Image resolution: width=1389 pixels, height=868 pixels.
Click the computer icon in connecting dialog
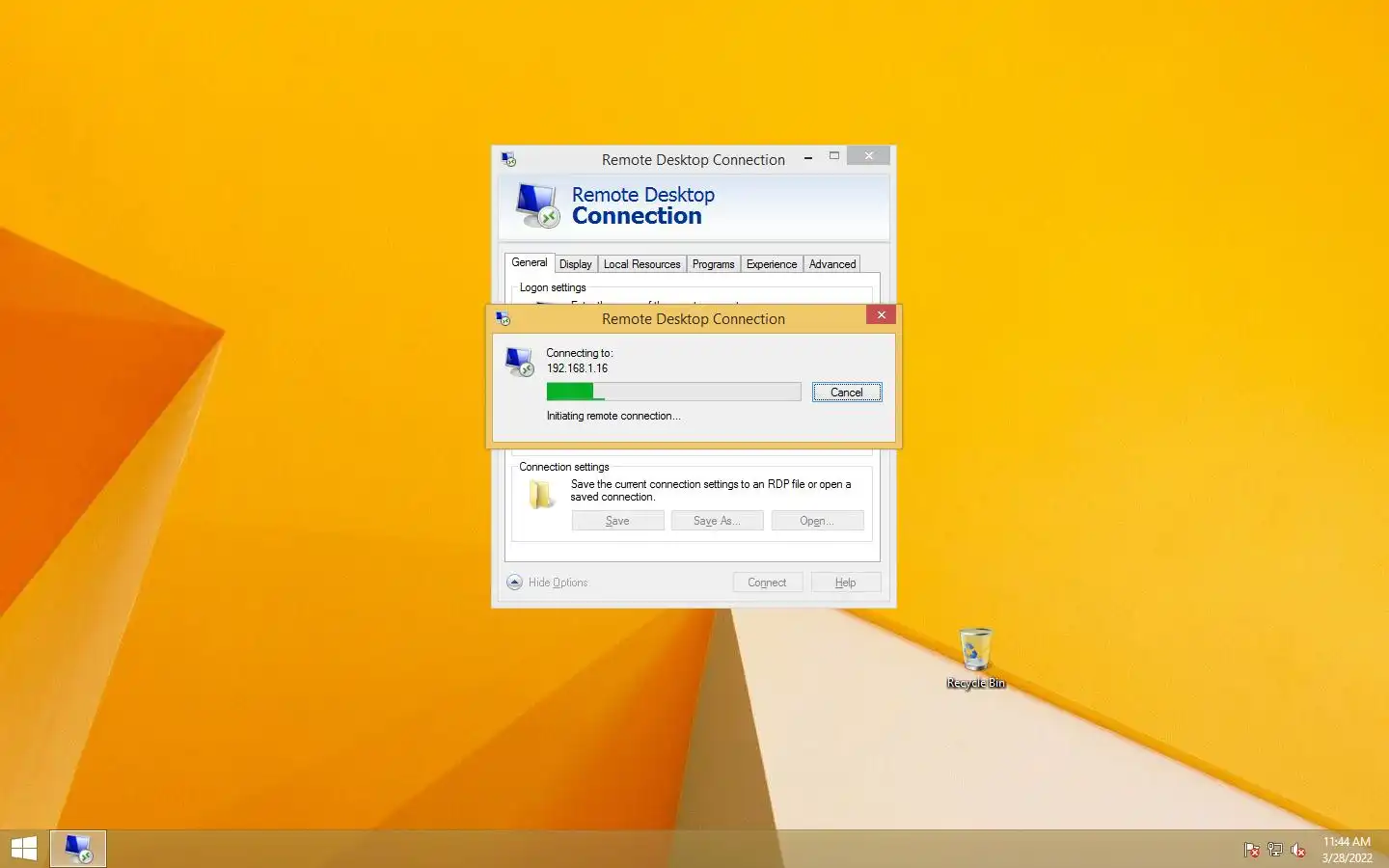(x=520, y=363)
